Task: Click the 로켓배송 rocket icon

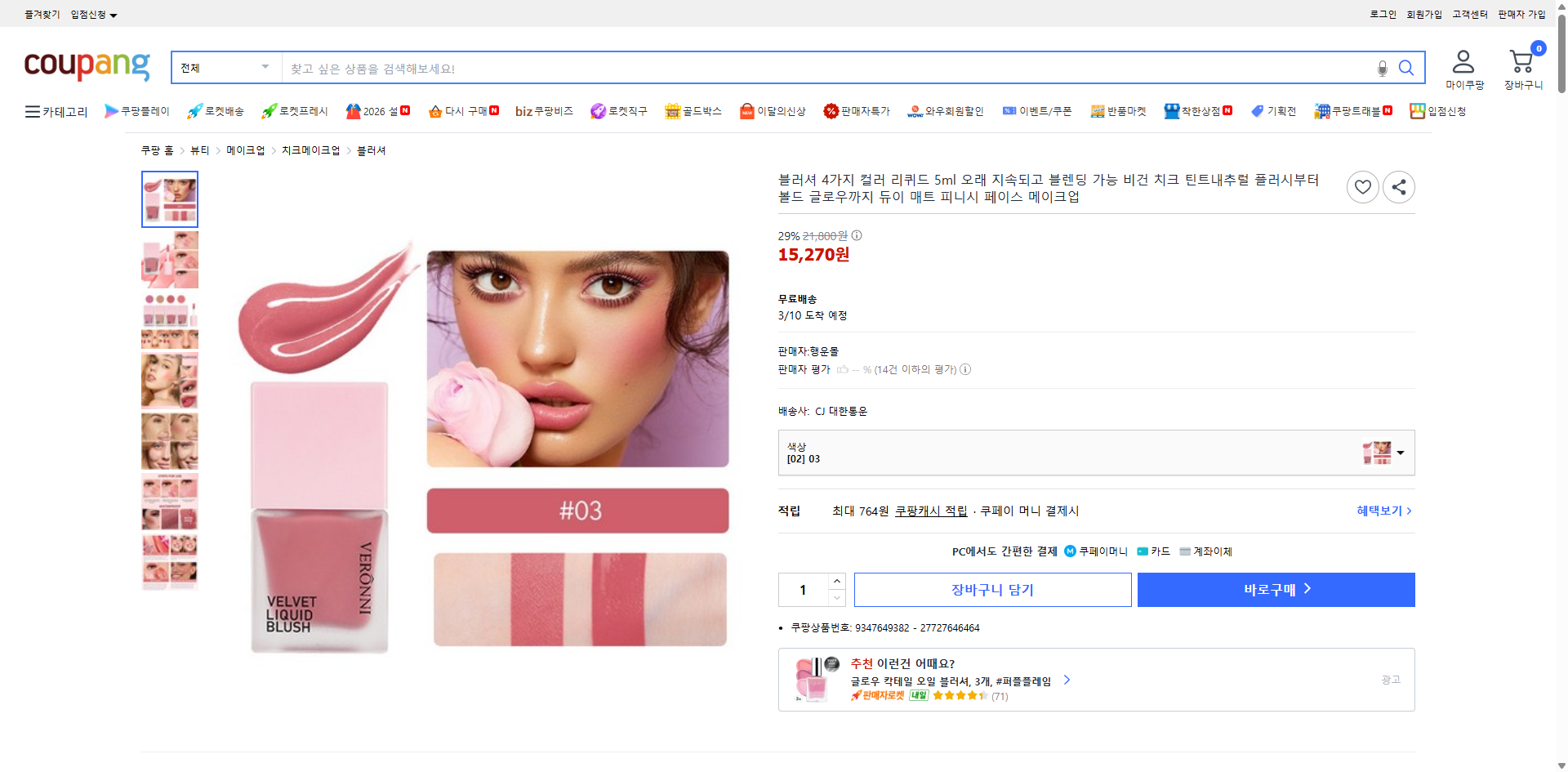Action: click(x=194, y=111)
